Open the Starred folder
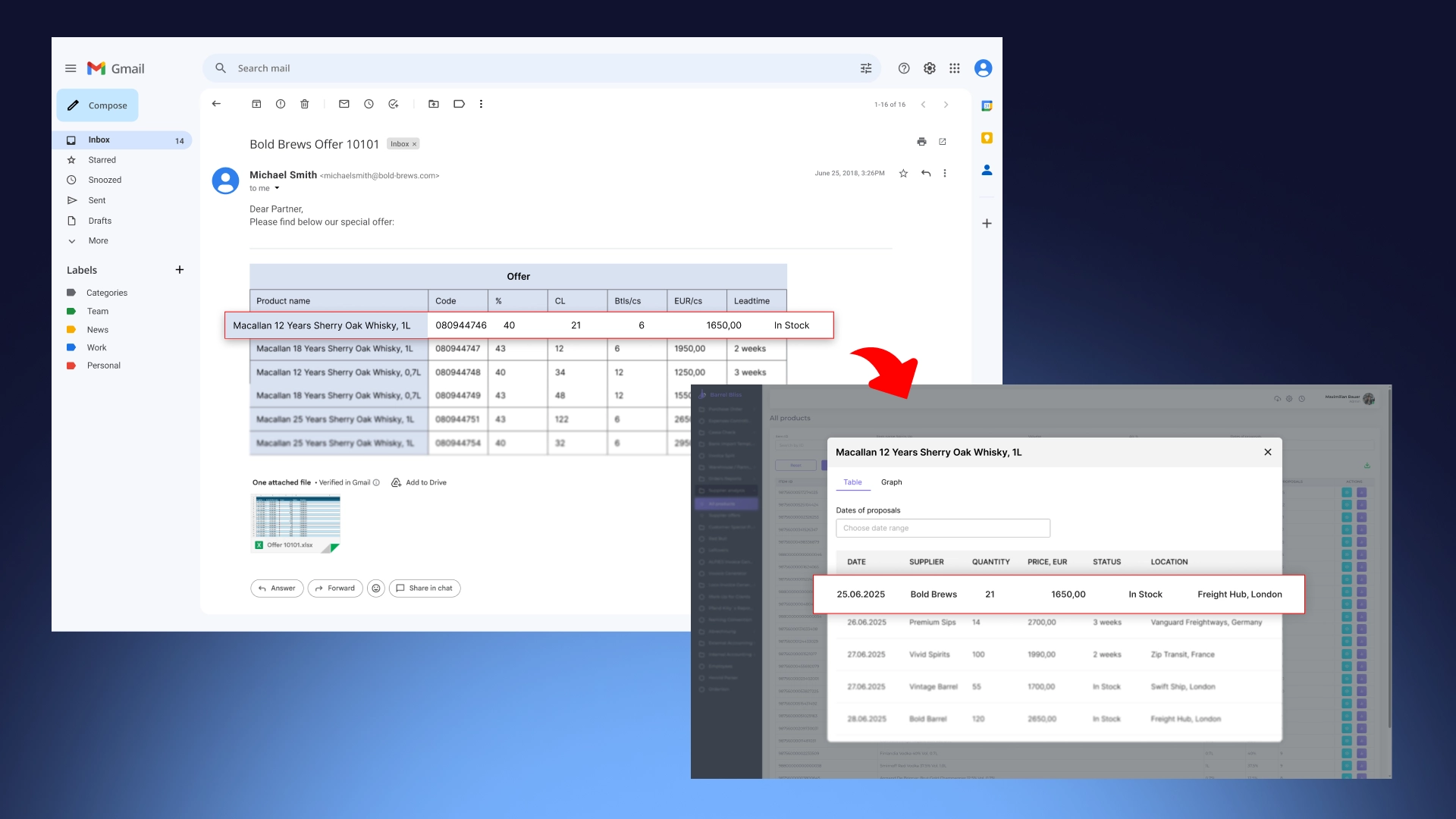 click(102, 160)
